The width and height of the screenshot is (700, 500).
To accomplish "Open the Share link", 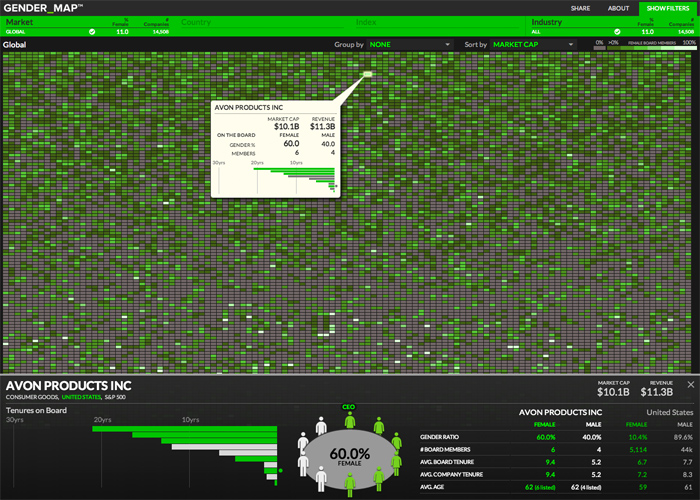I will pos(580,8).
